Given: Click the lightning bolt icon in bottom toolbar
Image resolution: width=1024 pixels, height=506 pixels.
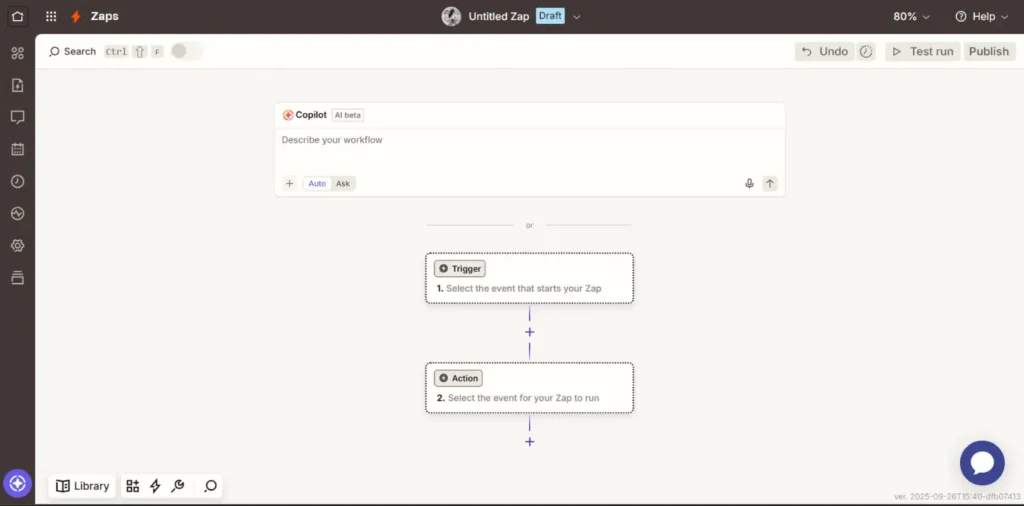Looking at the screenshot, I should (155, 486).
